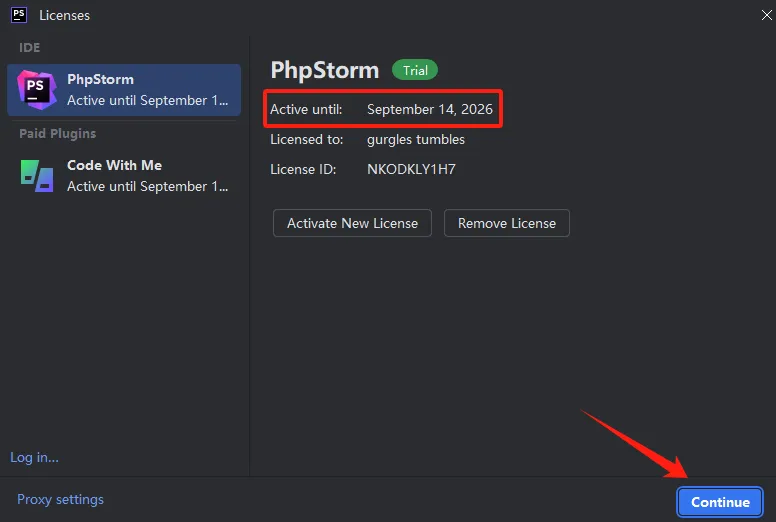This screenshot has height=522, width=776.
Task: Click the PhpStorm logo in title bar
Action: (x=19, y=15)
